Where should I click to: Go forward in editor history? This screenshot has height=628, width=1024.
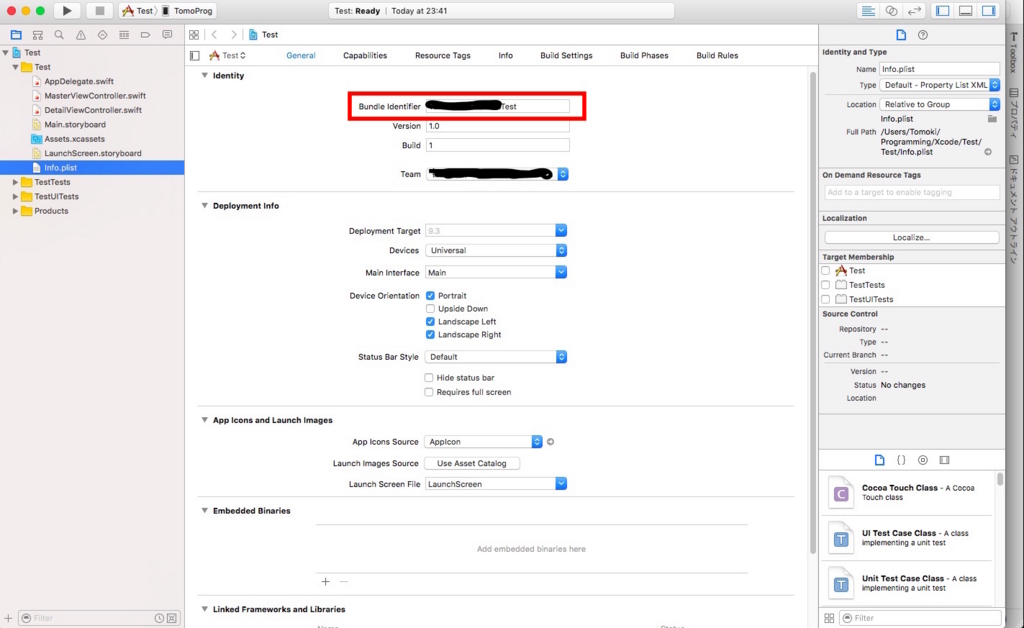click(233, 35)
